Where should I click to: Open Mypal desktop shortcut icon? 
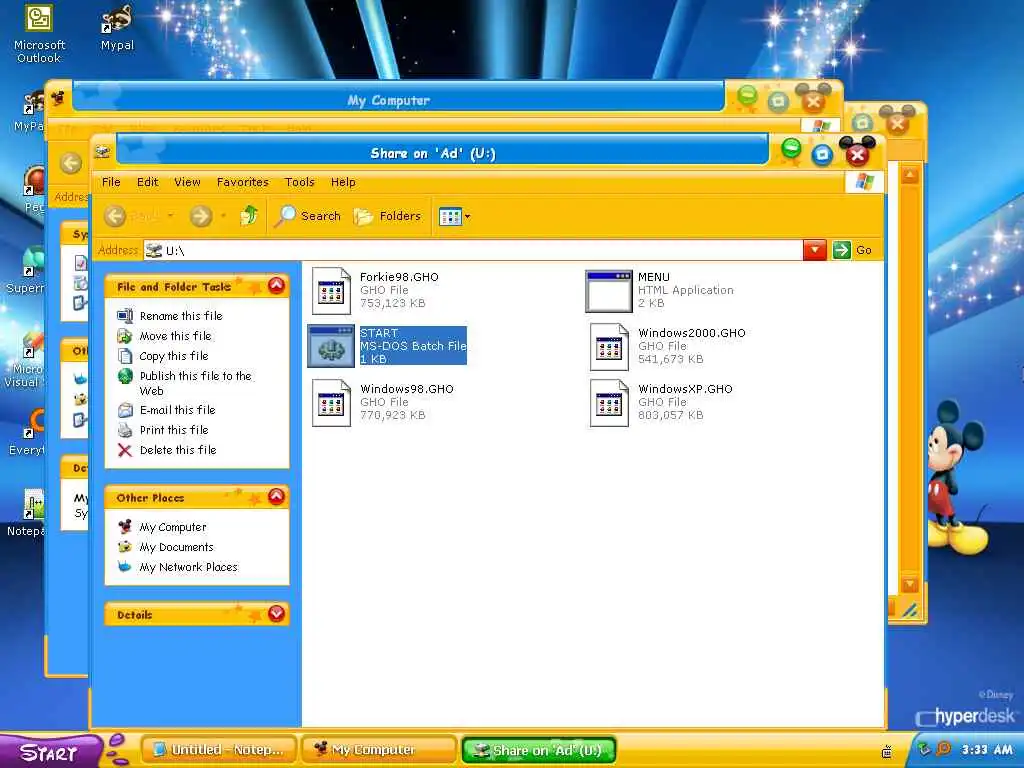point(118,28)
